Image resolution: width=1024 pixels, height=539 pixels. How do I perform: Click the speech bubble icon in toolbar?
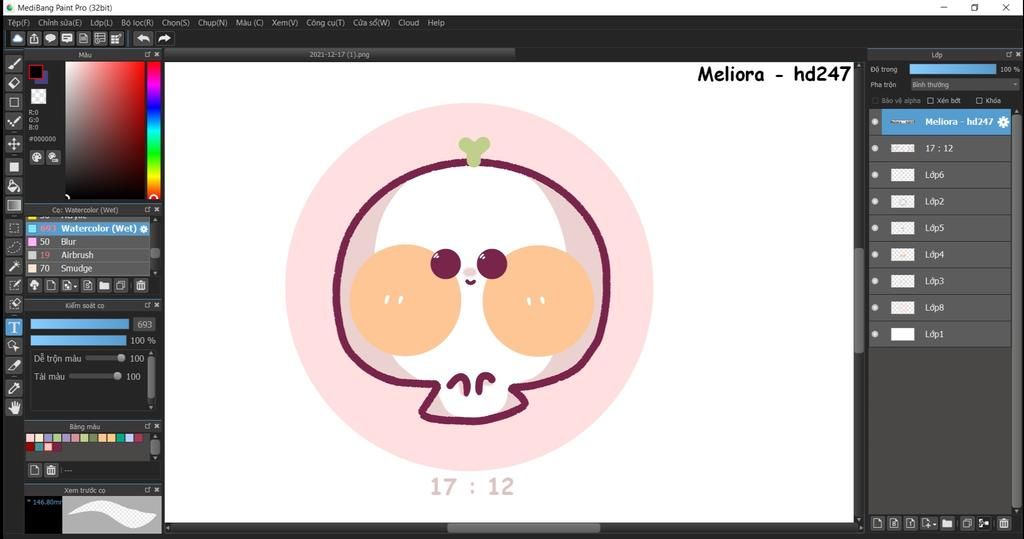[x=50, y=39]
